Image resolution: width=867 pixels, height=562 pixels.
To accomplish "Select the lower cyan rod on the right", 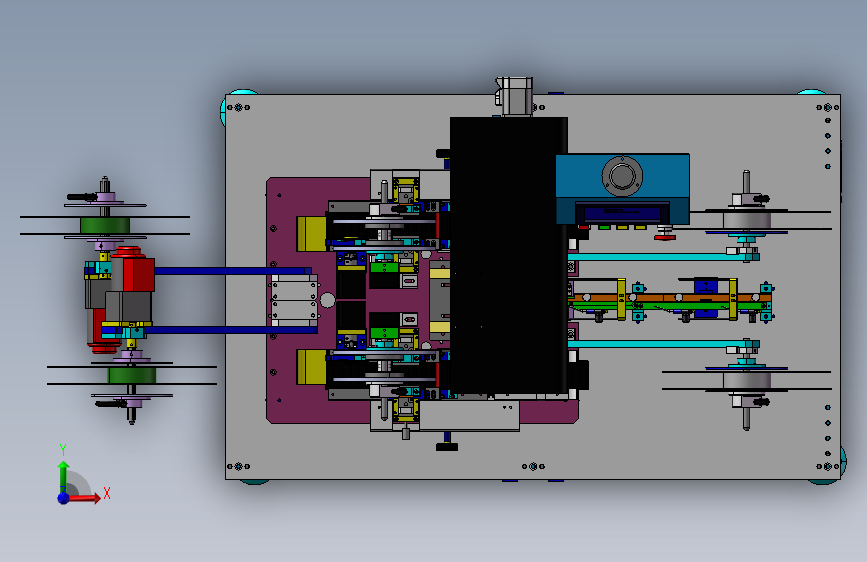I will (x=652, y=344).
